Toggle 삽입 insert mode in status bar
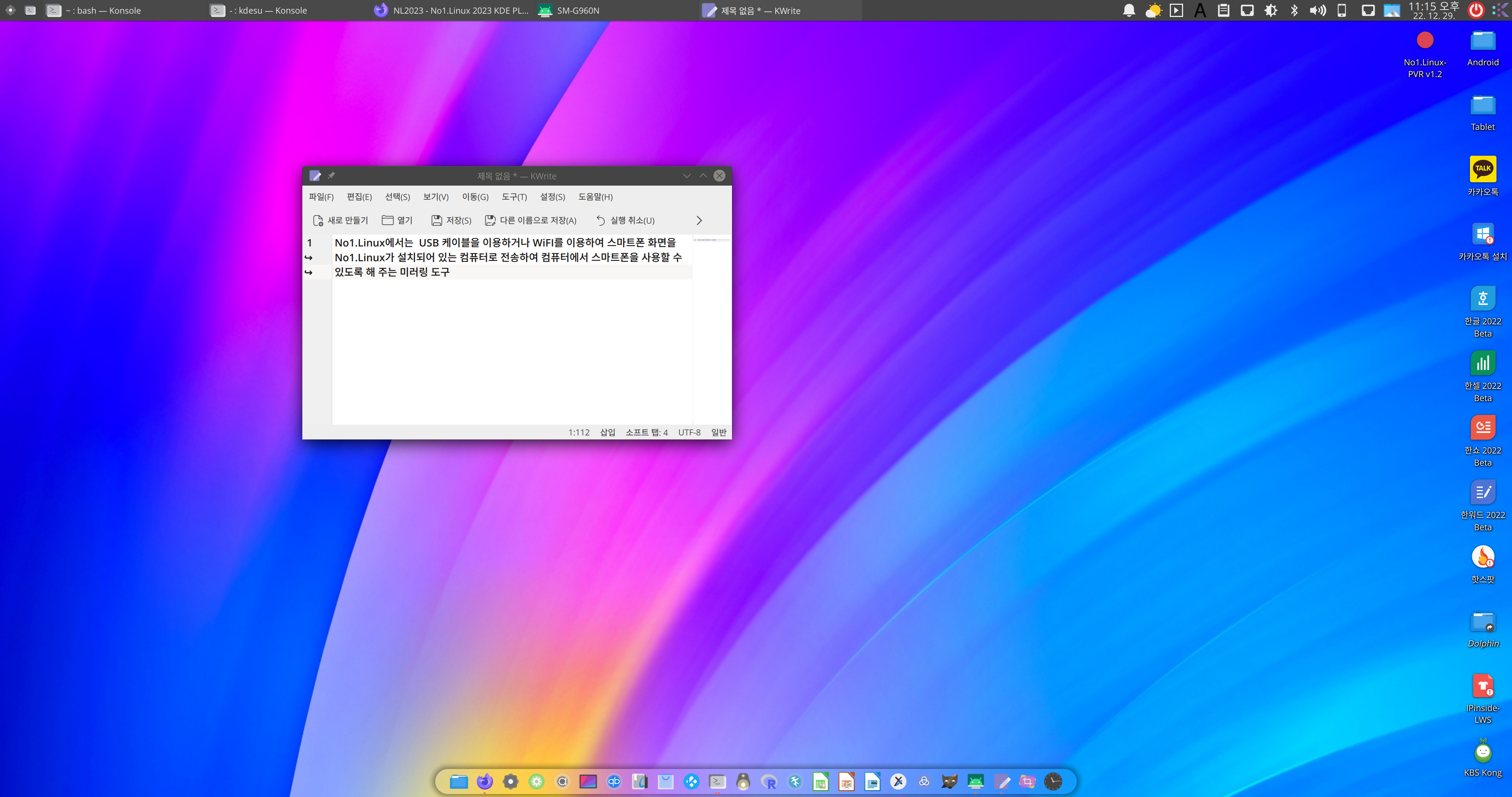The height and width of the screenshot is (797, 1512). click(608, 432)
